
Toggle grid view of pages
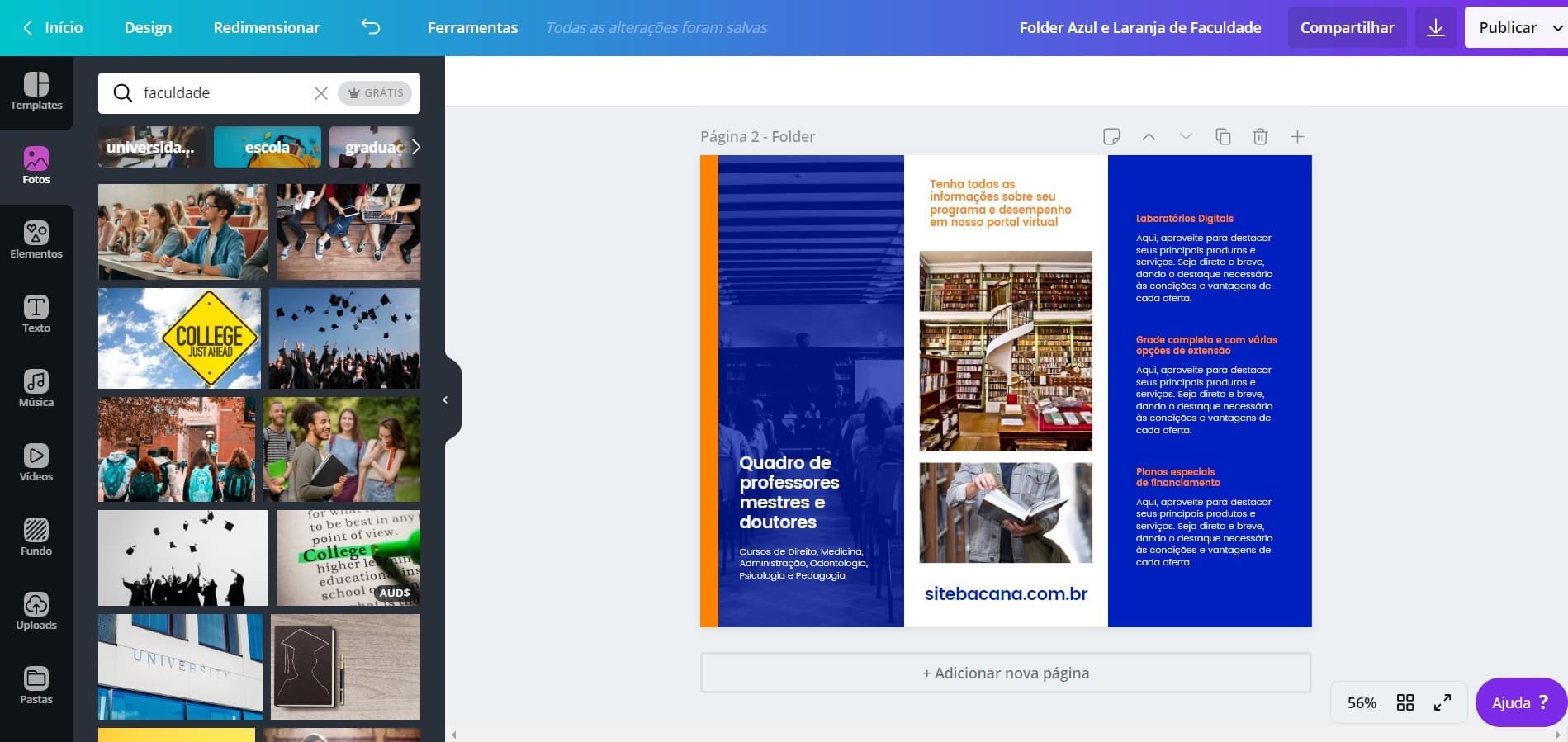tap(1405, 702)
